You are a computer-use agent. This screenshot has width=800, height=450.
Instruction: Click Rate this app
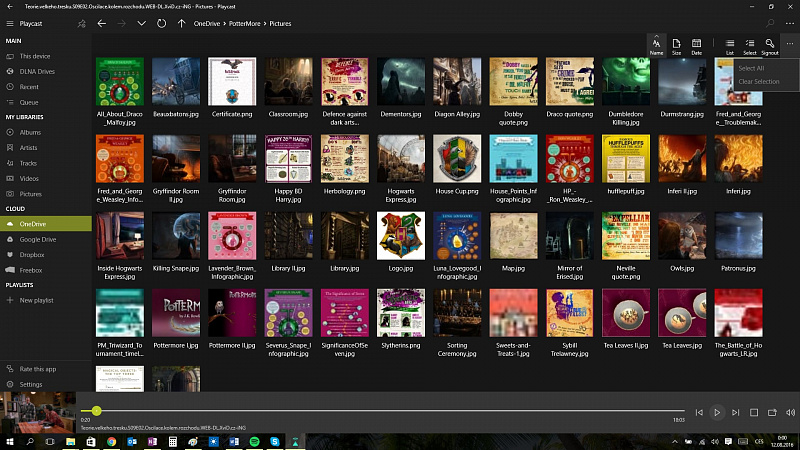[x=46, y=369]
